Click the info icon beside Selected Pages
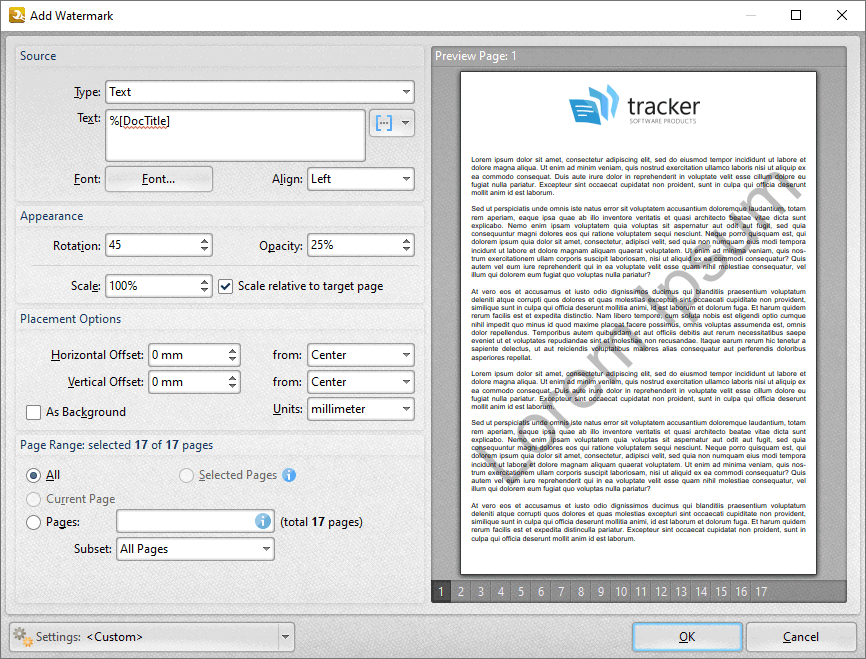Viewport: 866px width, 659px height. point(289,475)
